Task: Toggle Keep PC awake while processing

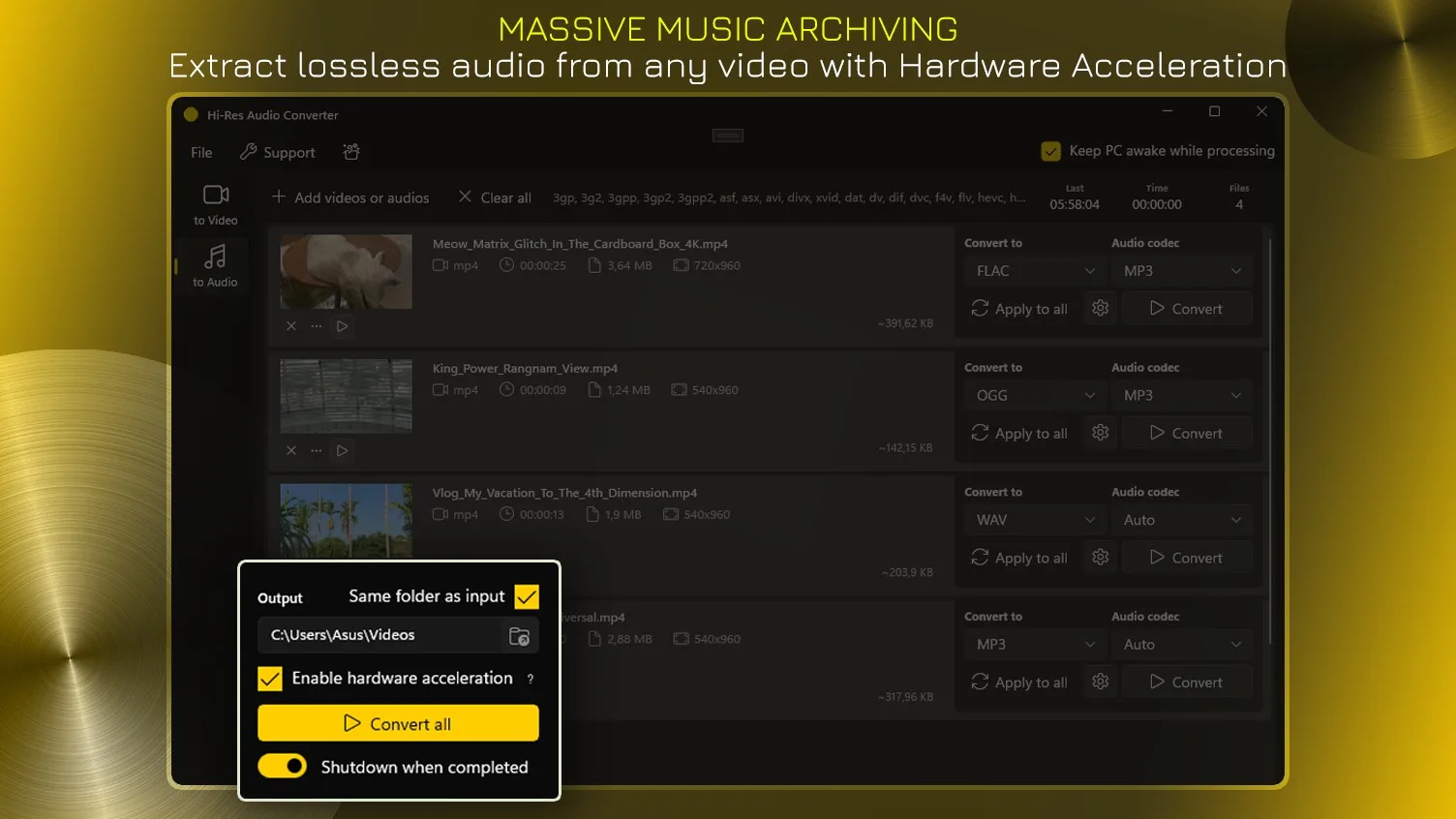Action: [1051, 151]
